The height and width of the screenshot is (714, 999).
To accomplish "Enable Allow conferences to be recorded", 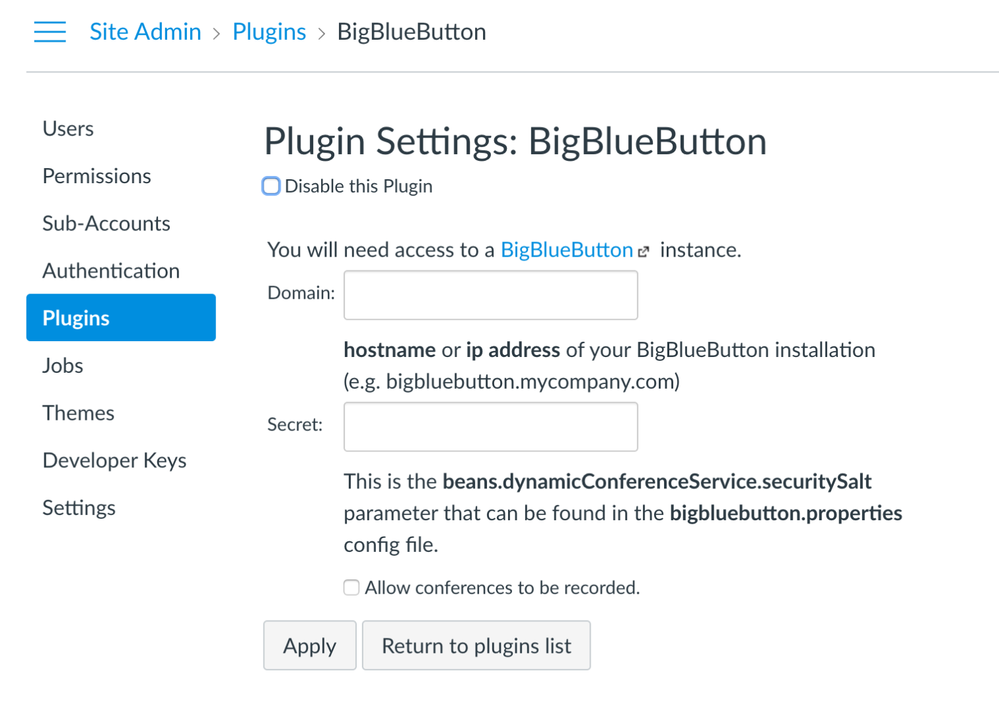I will (351, 588).
